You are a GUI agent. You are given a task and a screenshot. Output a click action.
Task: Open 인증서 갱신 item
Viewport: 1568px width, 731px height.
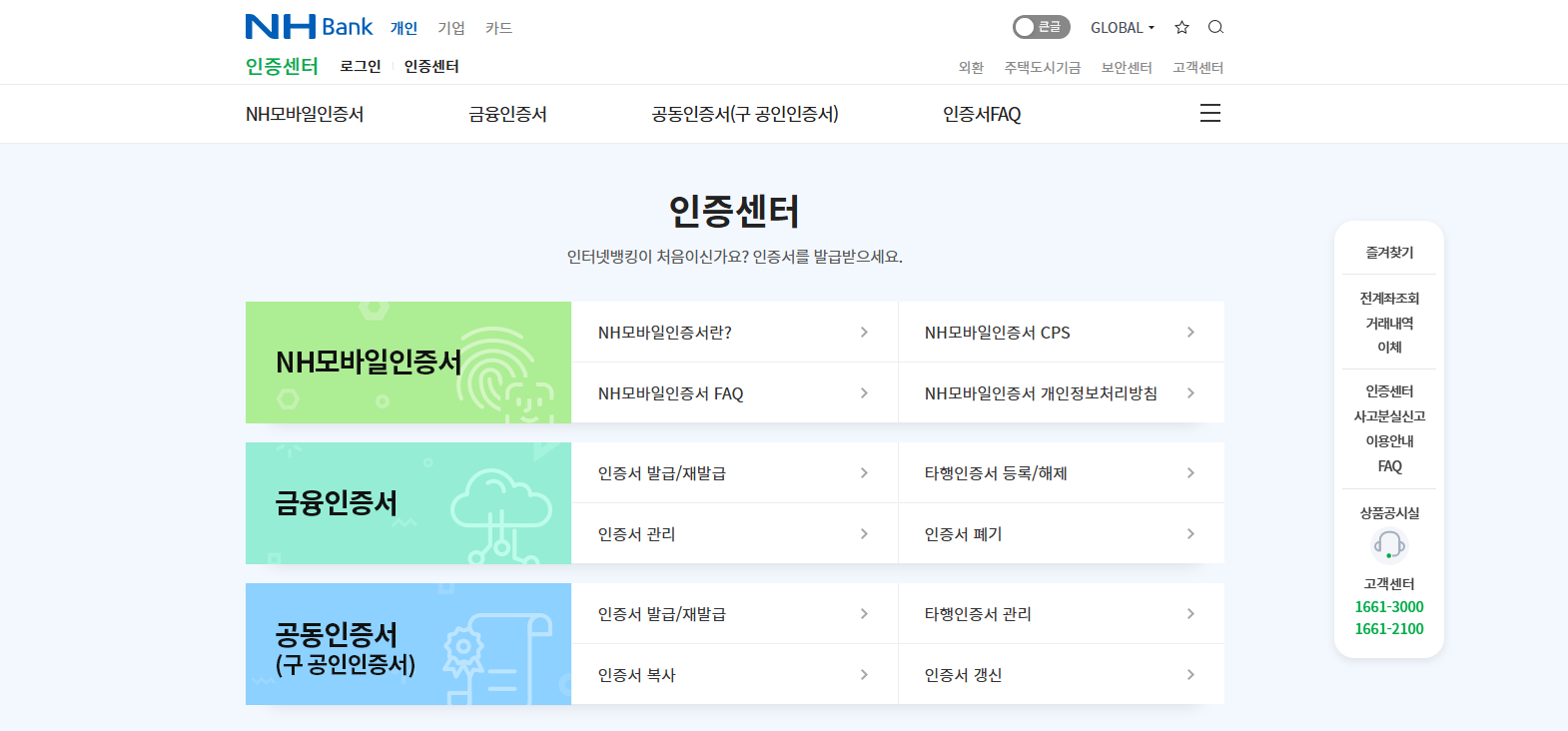1061,675
